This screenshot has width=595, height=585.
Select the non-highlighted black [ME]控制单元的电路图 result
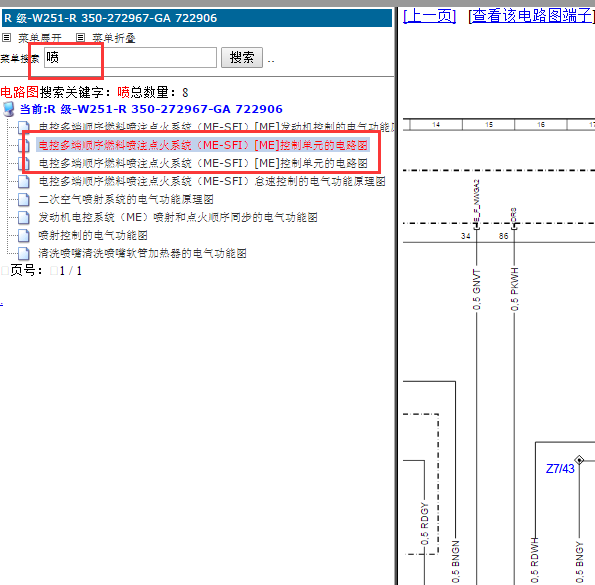point(203,164)
